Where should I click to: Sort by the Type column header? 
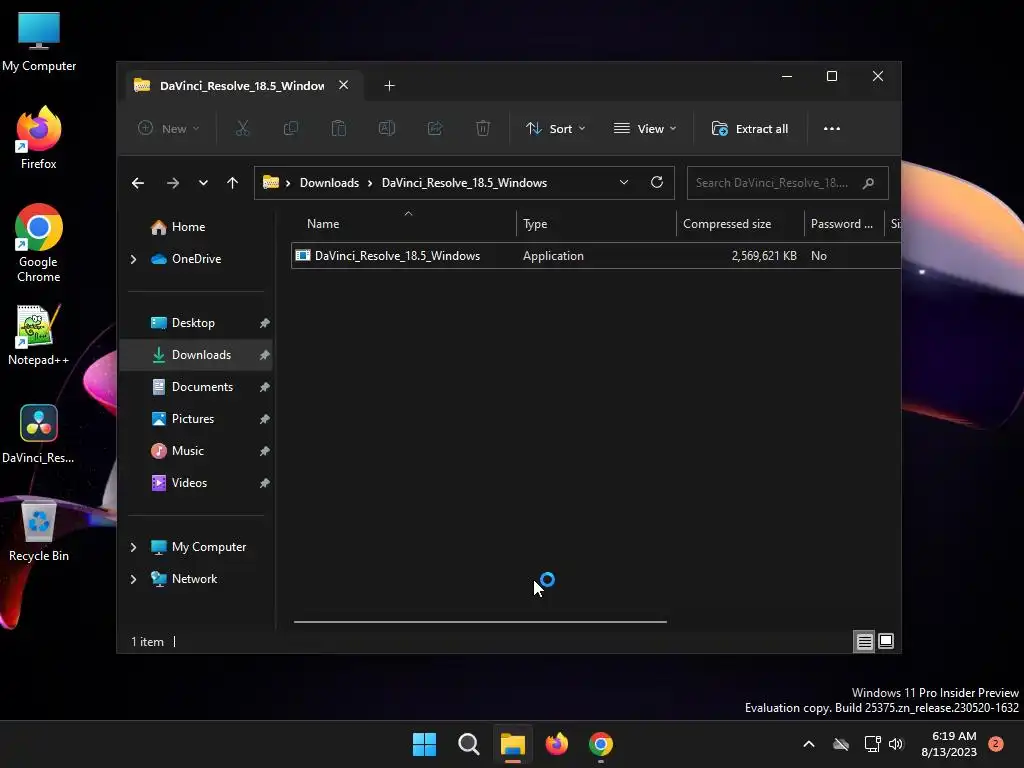click(x=596, y=224)
